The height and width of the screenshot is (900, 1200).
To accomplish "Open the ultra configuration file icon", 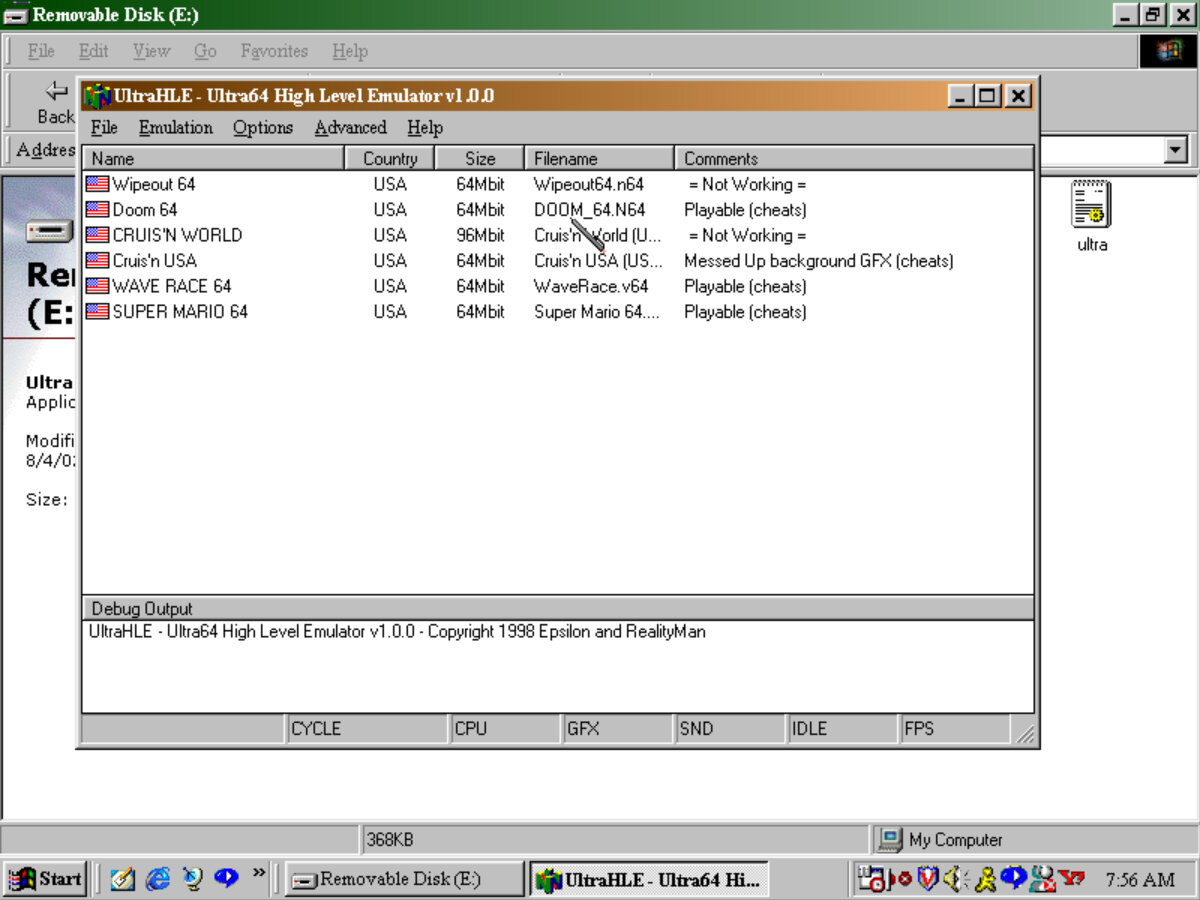I will click(x=1091, y=205).
